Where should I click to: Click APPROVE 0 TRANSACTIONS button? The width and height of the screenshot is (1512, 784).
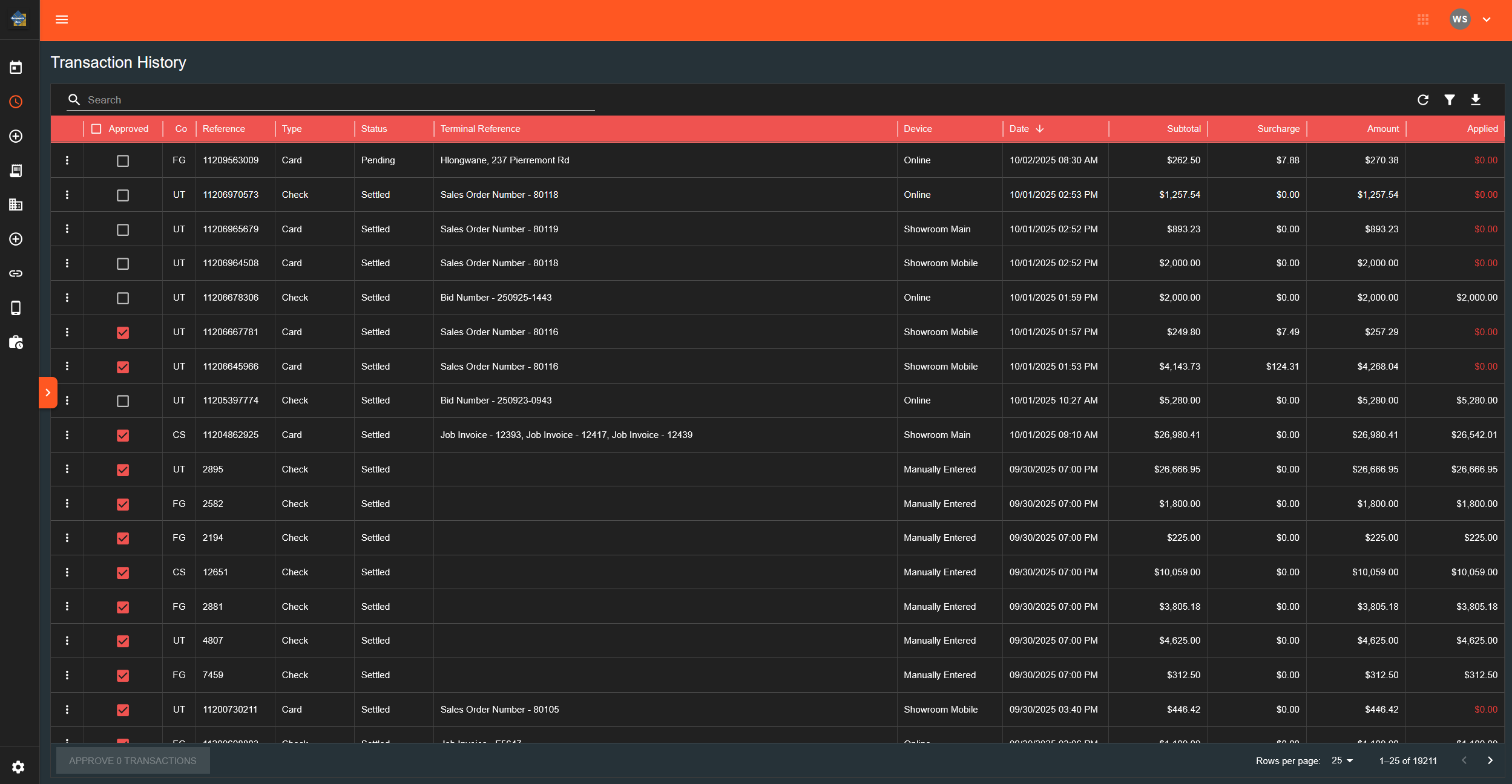click(133, 760)
